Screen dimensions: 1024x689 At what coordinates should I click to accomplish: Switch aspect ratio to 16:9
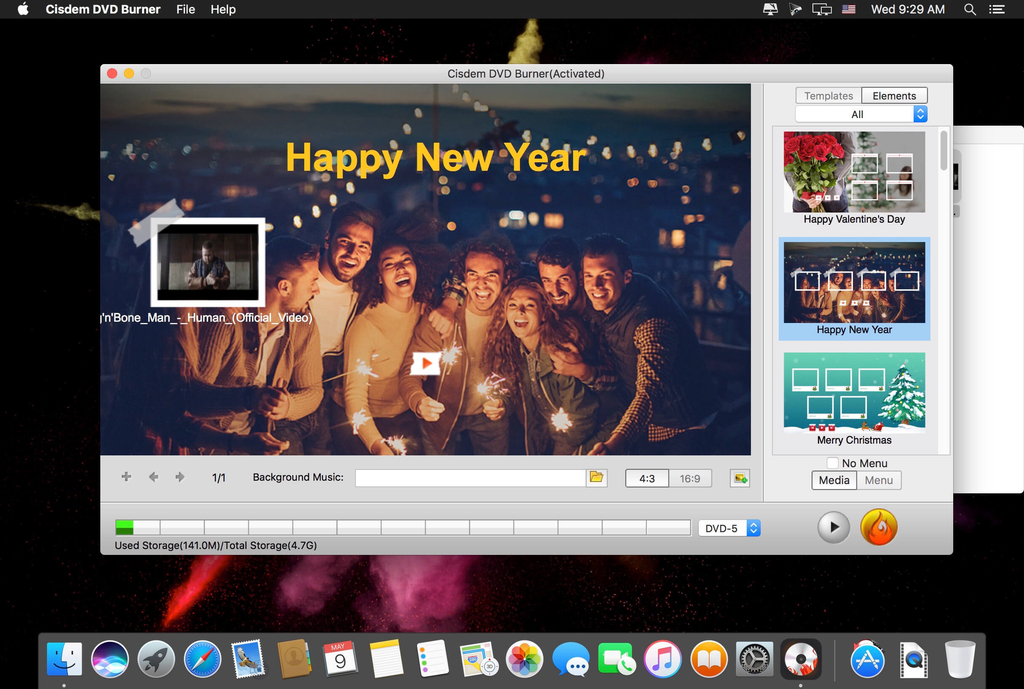point(690,479)
